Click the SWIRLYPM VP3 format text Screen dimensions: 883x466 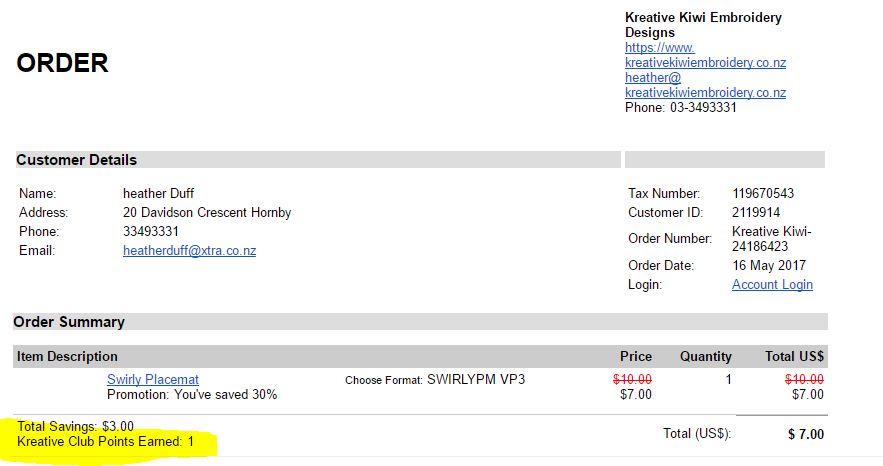pos(476,379)
